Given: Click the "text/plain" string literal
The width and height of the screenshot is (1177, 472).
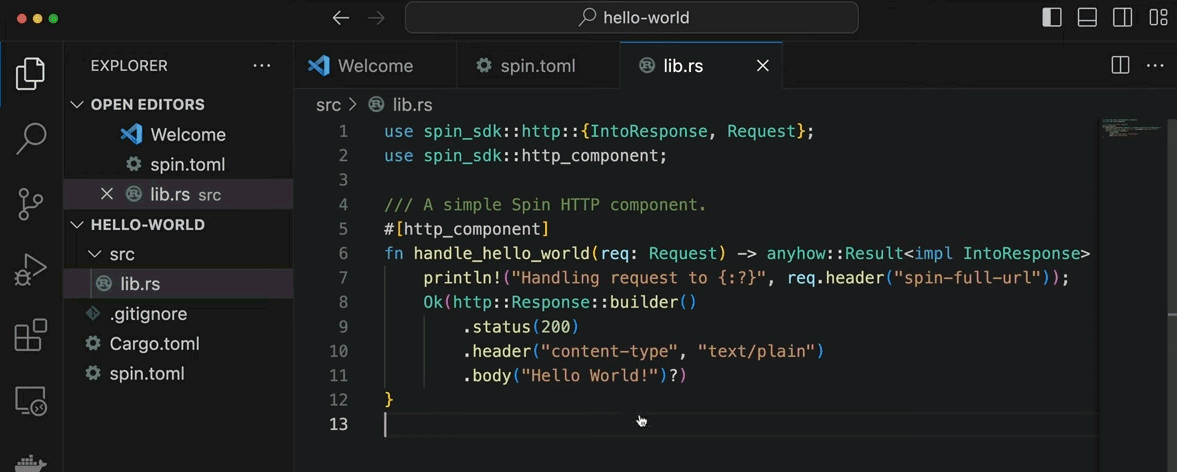Looking at the screenshot, I should pyautogui.click(x=757, y=351).
